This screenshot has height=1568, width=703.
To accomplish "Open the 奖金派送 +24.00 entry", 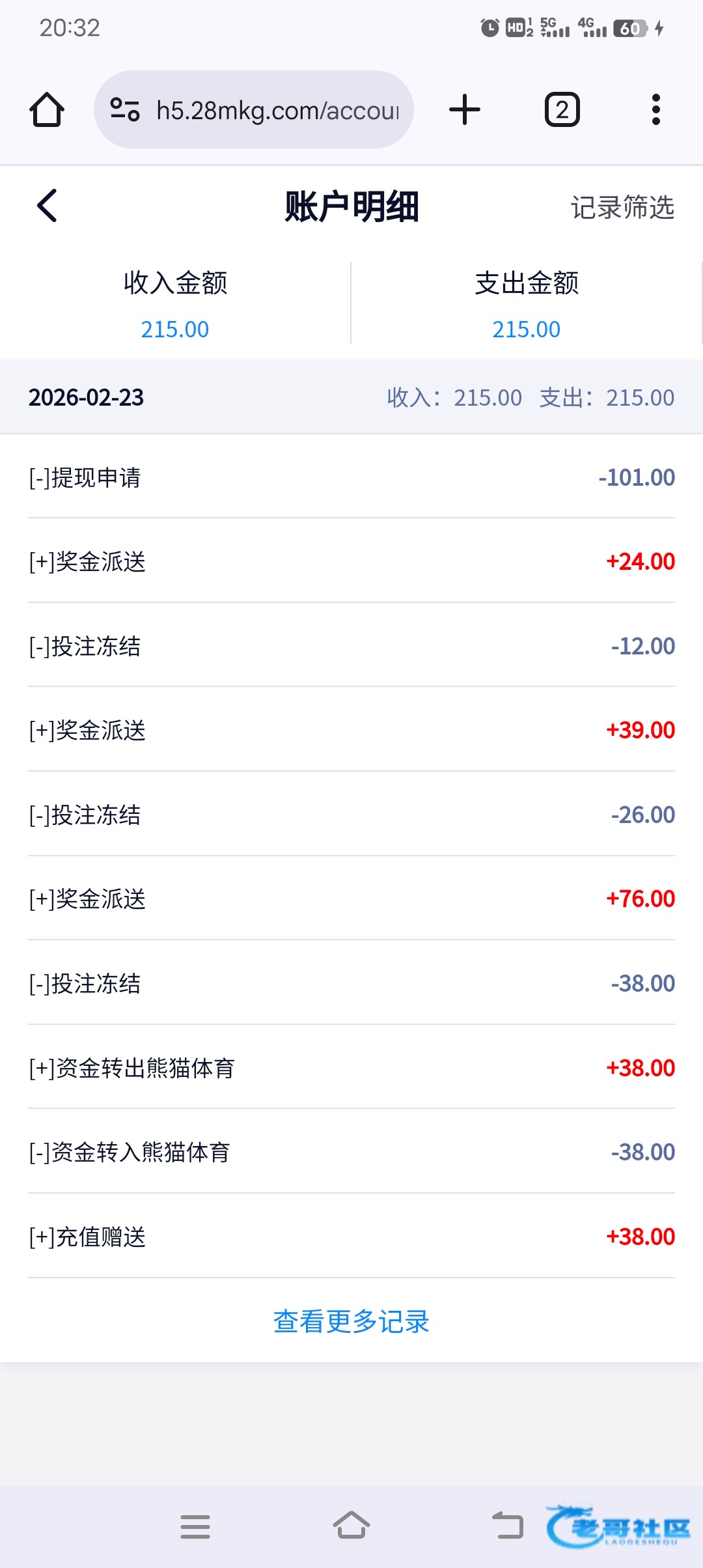I will 351,561.
